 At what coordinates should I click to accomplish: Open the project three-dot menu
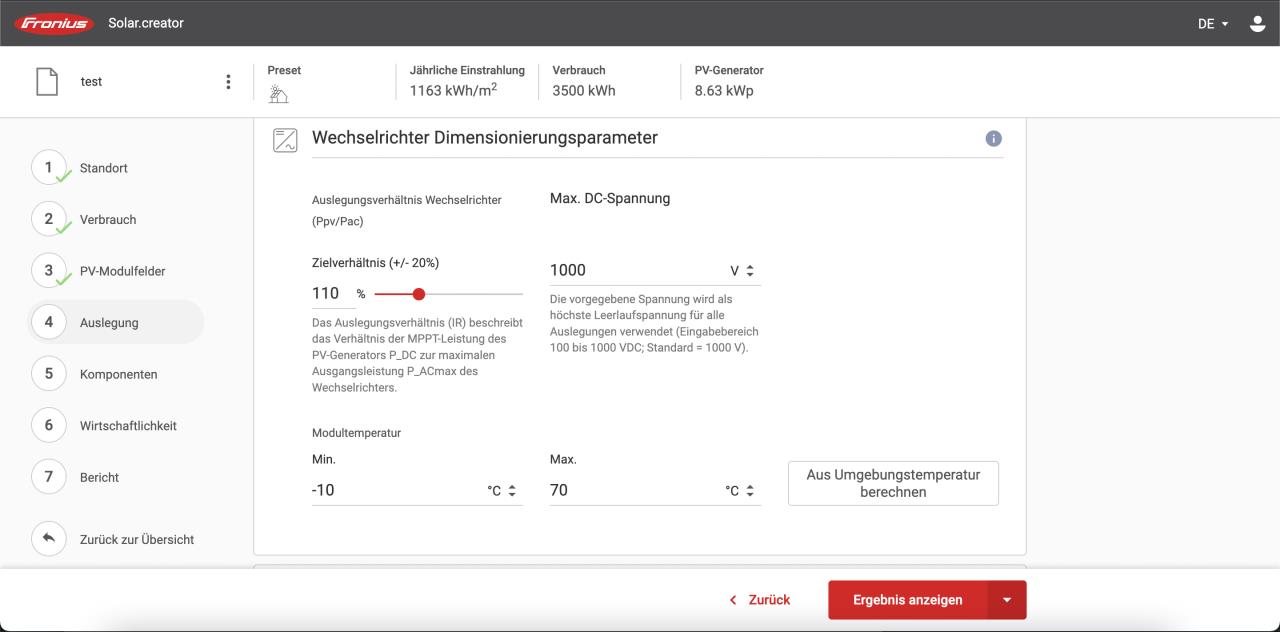228,82
